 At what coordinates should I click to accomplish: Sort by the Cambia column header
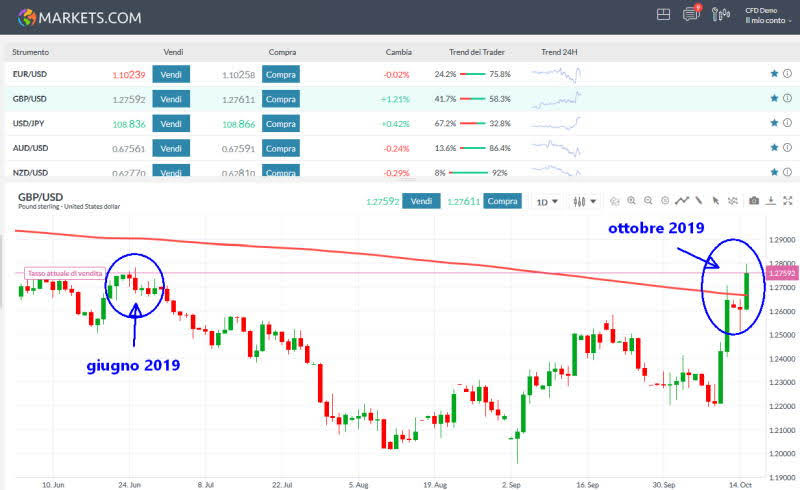coord(398,51)
